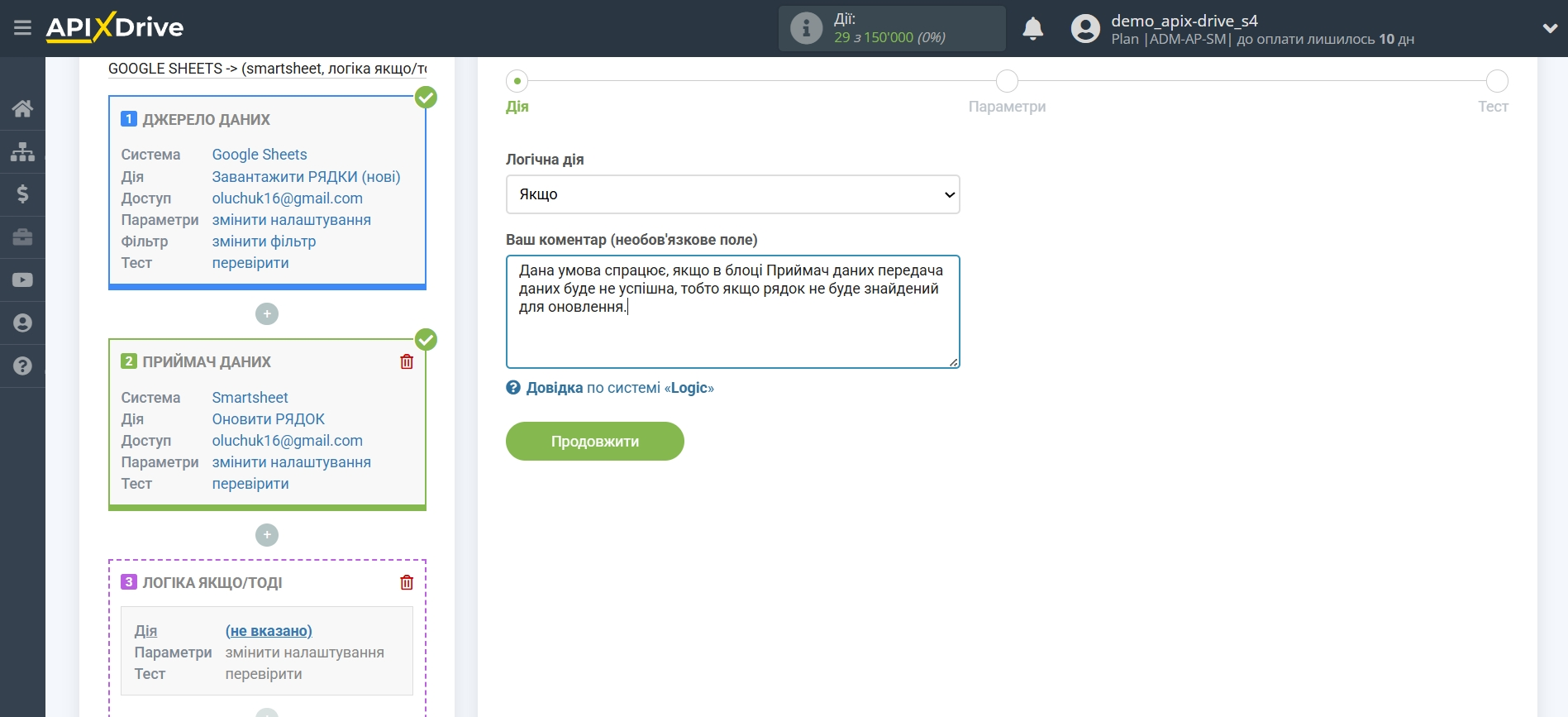Open the Логічна дія dropdown
1568x717 pixels.
[x=733, y=194]
